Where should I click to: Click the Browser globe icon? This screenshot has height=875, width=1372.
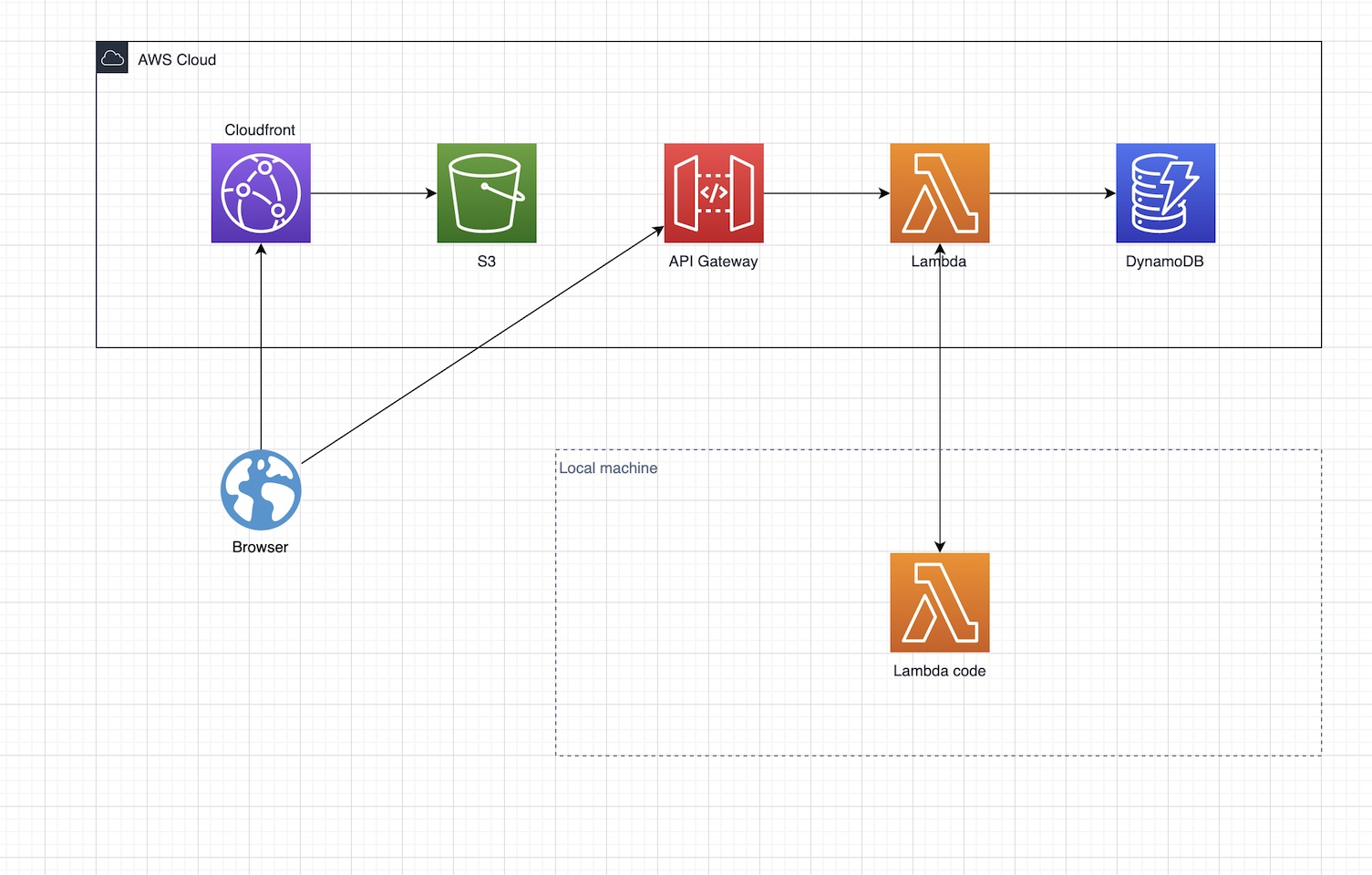[x=261, y=490]
